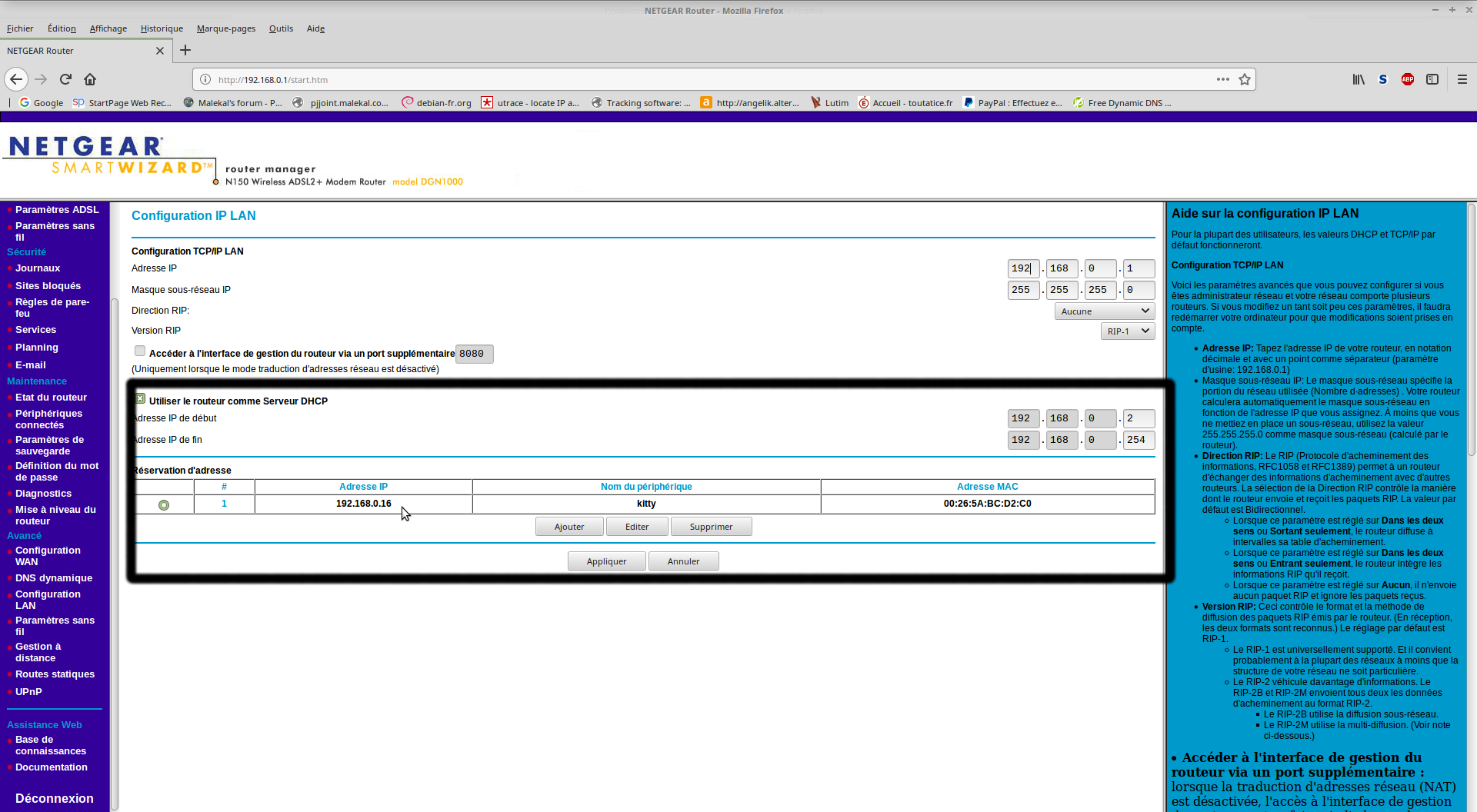Close the NETGEAR Router tab

[x=160, y=51]
